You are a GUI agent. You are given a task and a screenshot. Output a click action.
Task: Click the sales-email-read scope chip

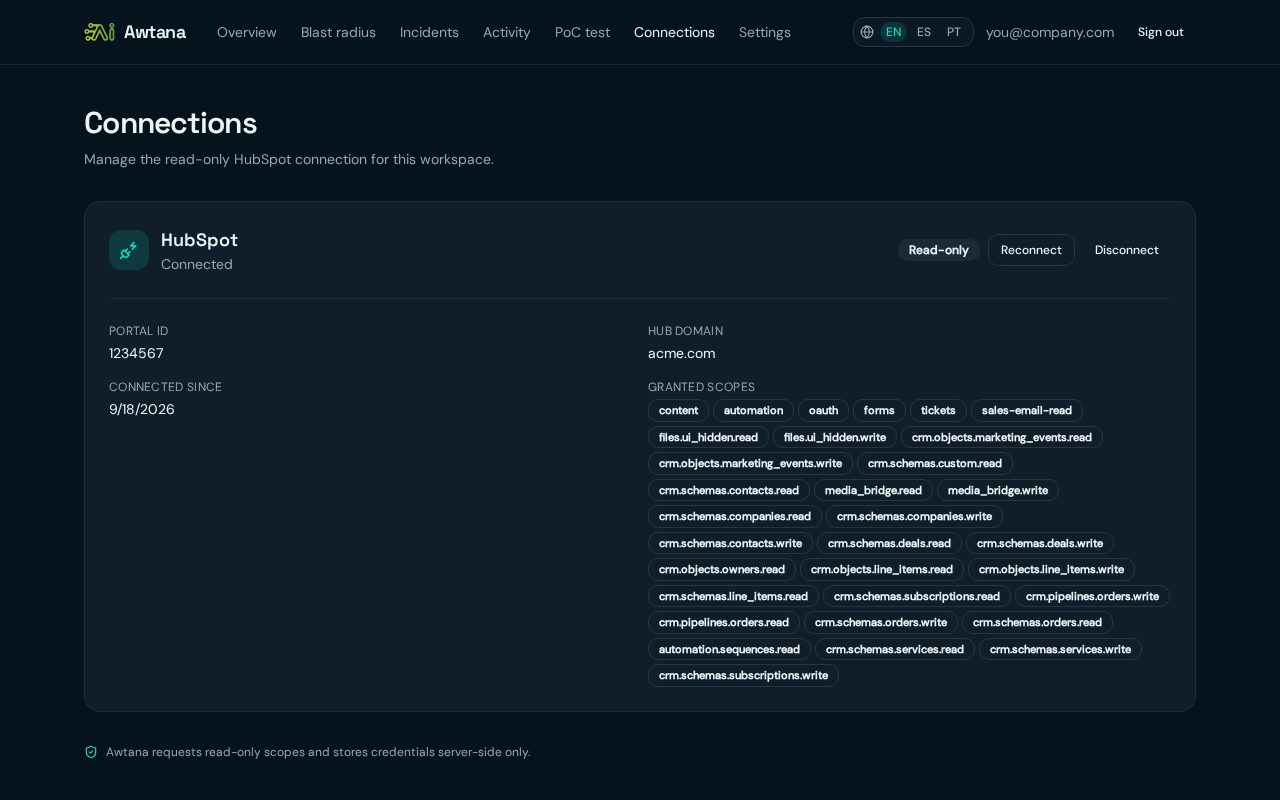[x=1027, y=410]
